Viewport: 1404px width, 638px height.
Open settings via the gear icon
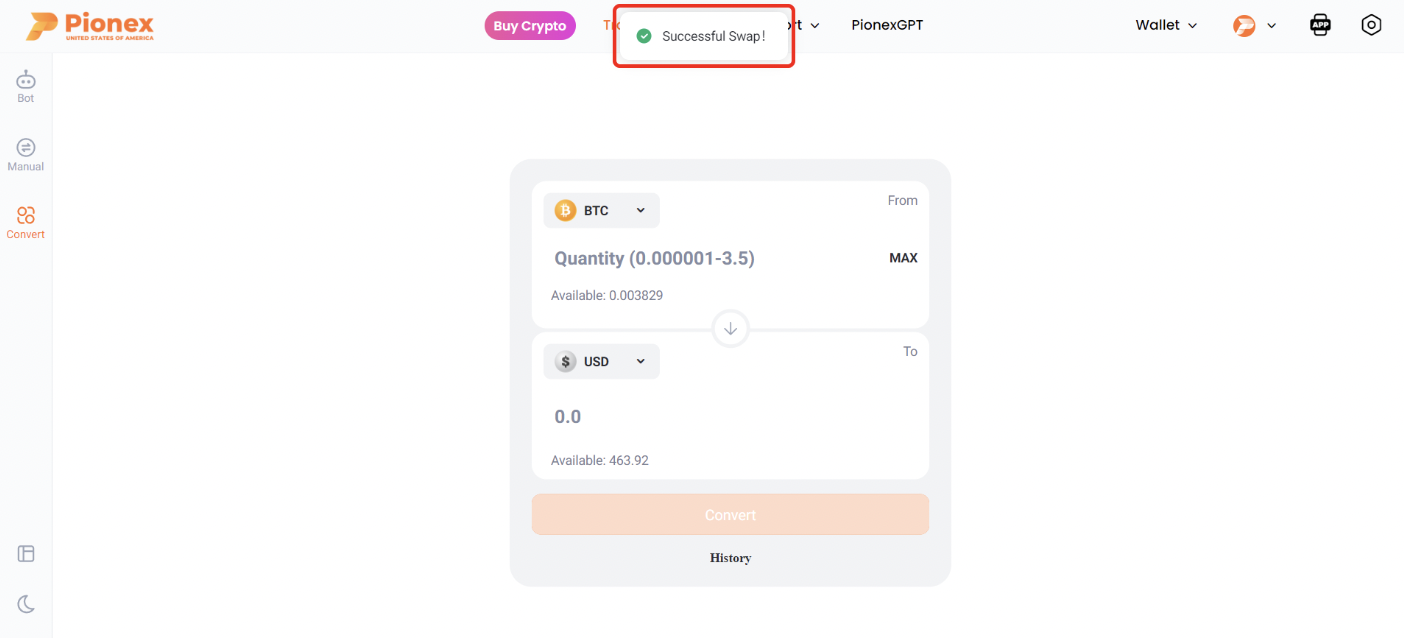pyautogui.click(x=1371, y=24)
